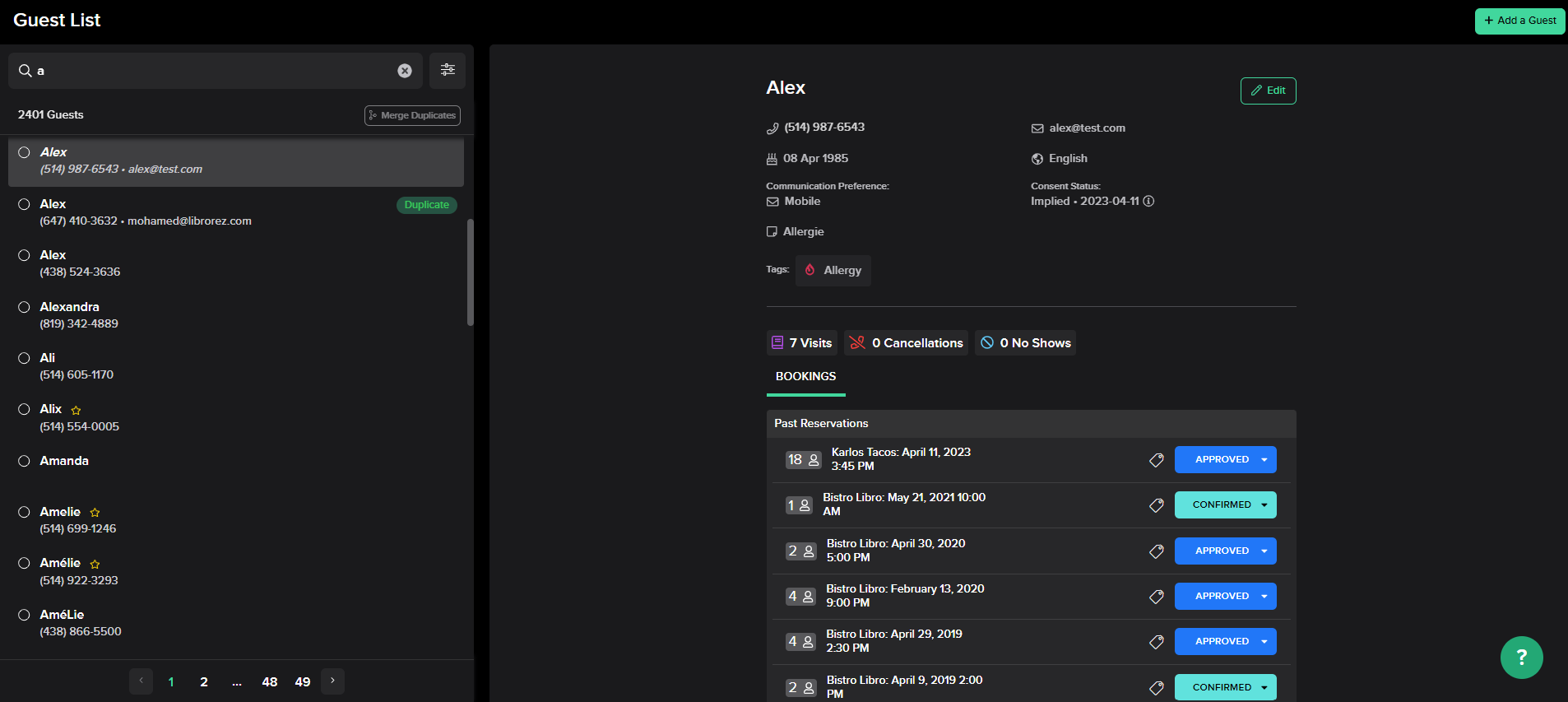This screenshot has height=702, width=1568.
Task: Expand the APPROVED status dropdown for Karlos Tacos
Action: pos(1264,460)
